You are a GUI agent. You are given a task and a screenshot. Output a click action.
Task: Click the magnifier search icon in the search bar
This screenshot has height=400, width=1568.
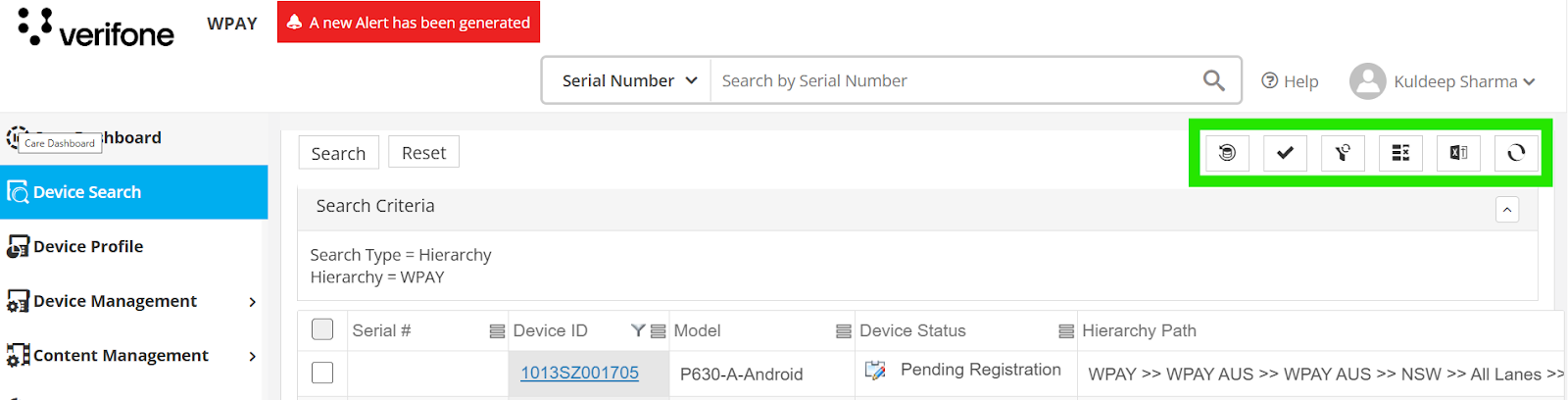pyautogui.click(x=1213, y=80)
